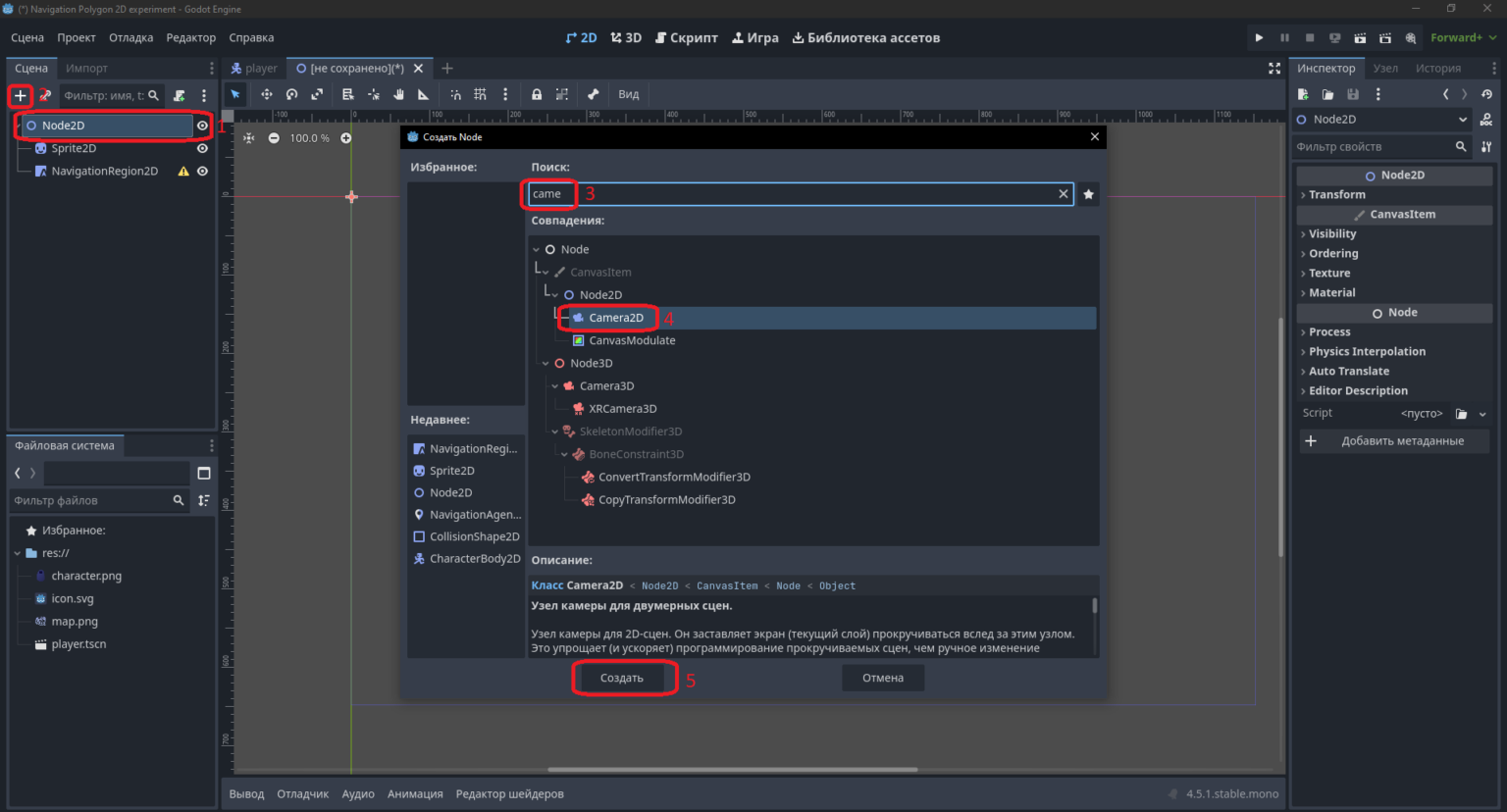1507x812 pixels.
Task: Run the project with play button
Action: (1259, 37)
